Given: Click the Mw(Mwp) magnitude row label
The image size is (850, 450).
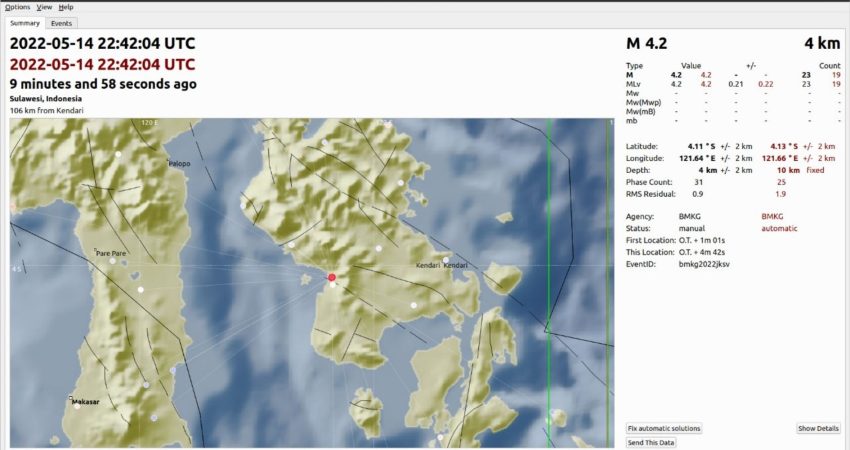Looking at the screenshot, I should point(643,102).
